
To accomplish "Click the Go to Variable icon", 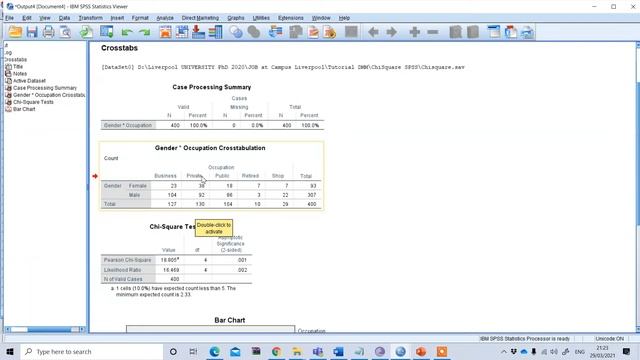I will (198, 32).
